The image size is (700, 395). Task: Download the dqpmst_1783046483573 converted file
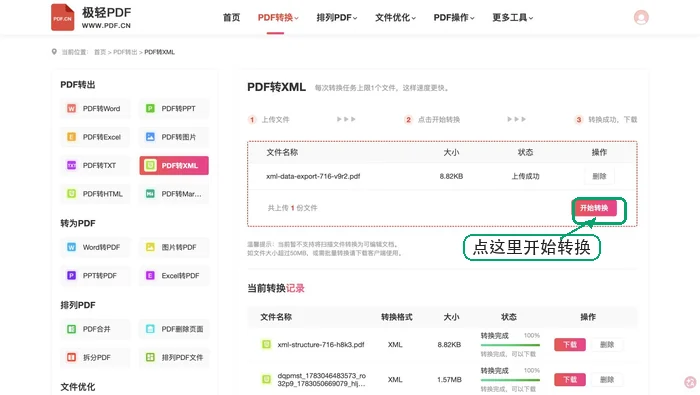point(570,379)
